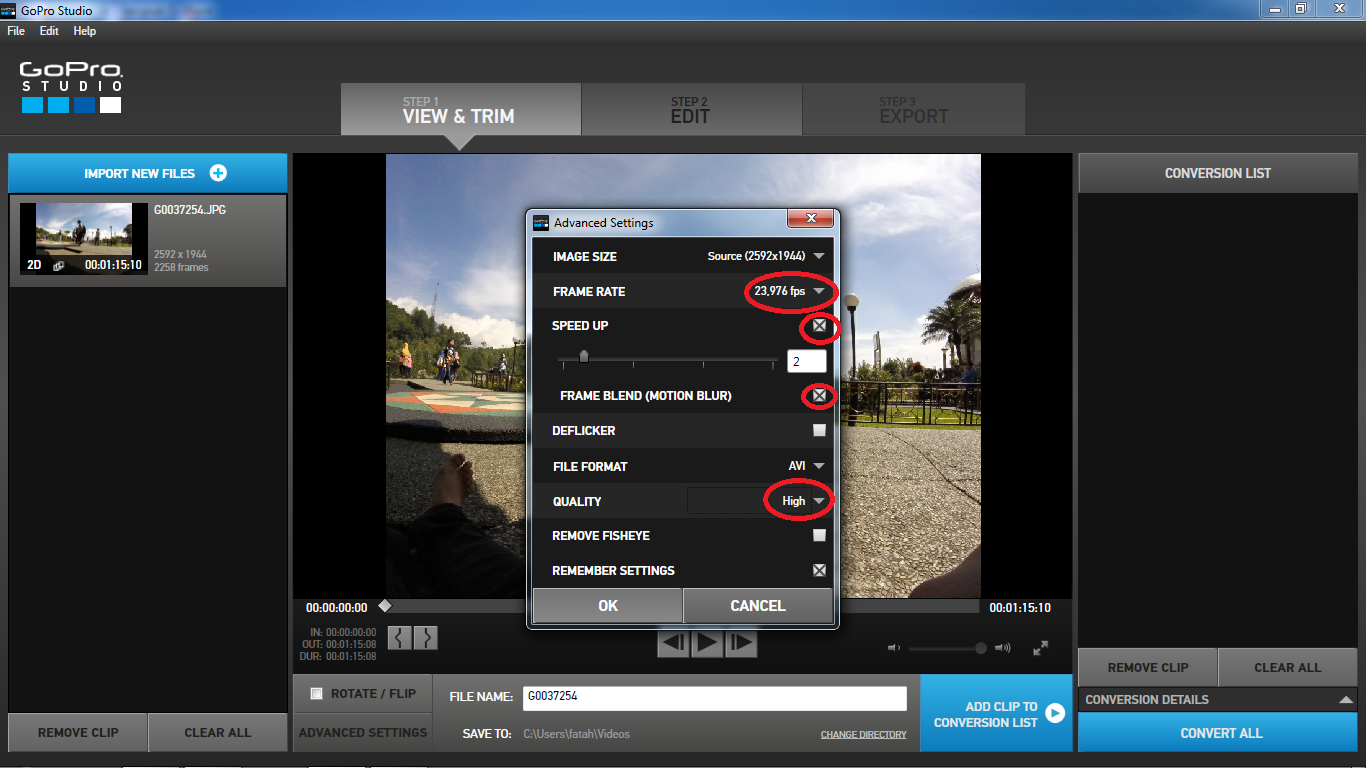Click the Advanced Settings button
This screenshot has width=1366, height=768.
[363, 733]
